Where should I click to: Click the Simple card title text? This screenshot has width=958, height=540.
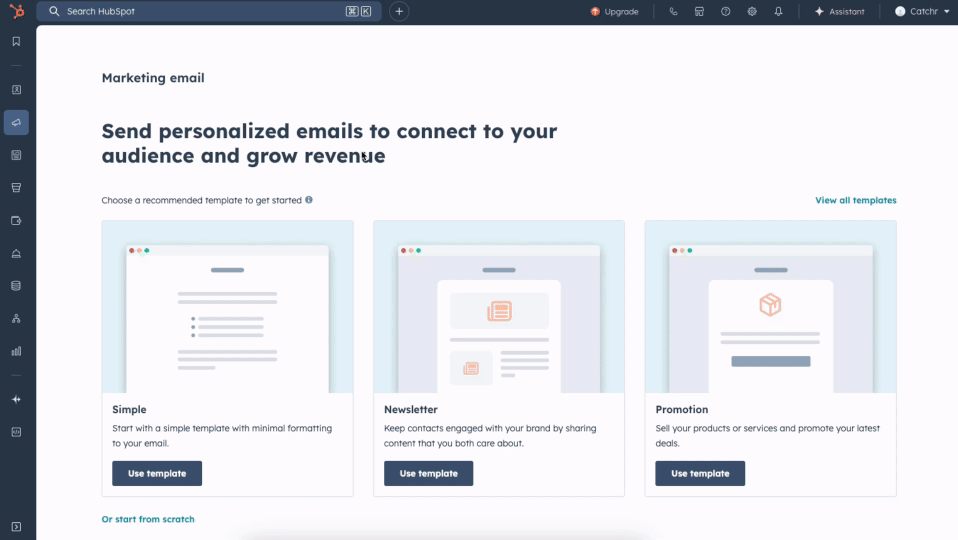click(x=129, y=409)
